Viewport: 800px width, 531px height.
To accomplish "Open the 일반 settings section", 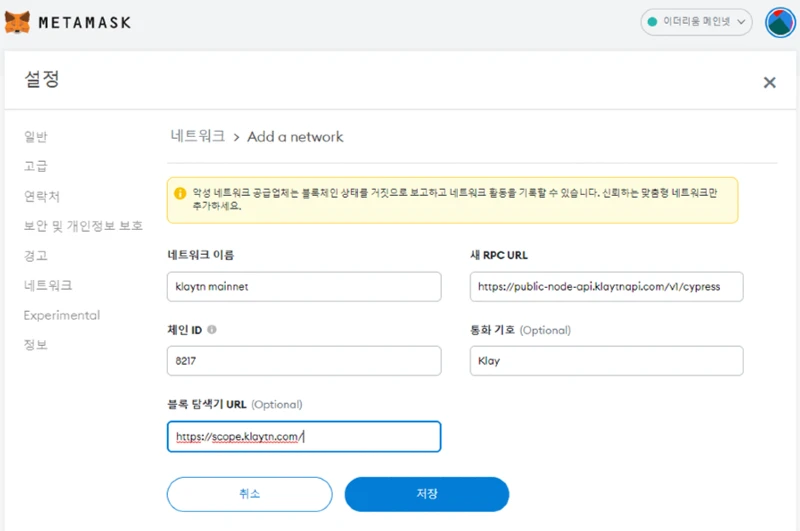I will [36, 137].
